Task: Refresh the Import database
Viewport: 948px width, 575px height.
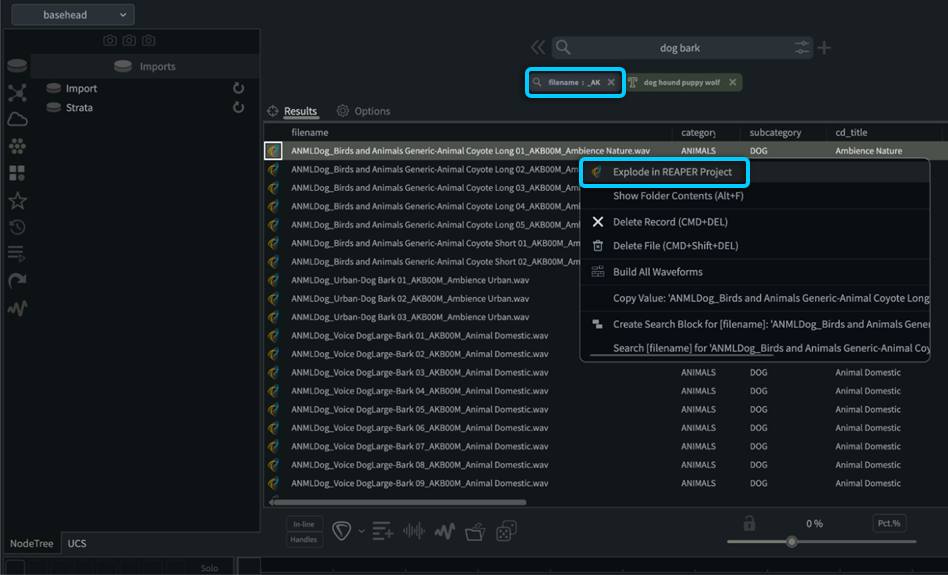Action: coord(238,88)
